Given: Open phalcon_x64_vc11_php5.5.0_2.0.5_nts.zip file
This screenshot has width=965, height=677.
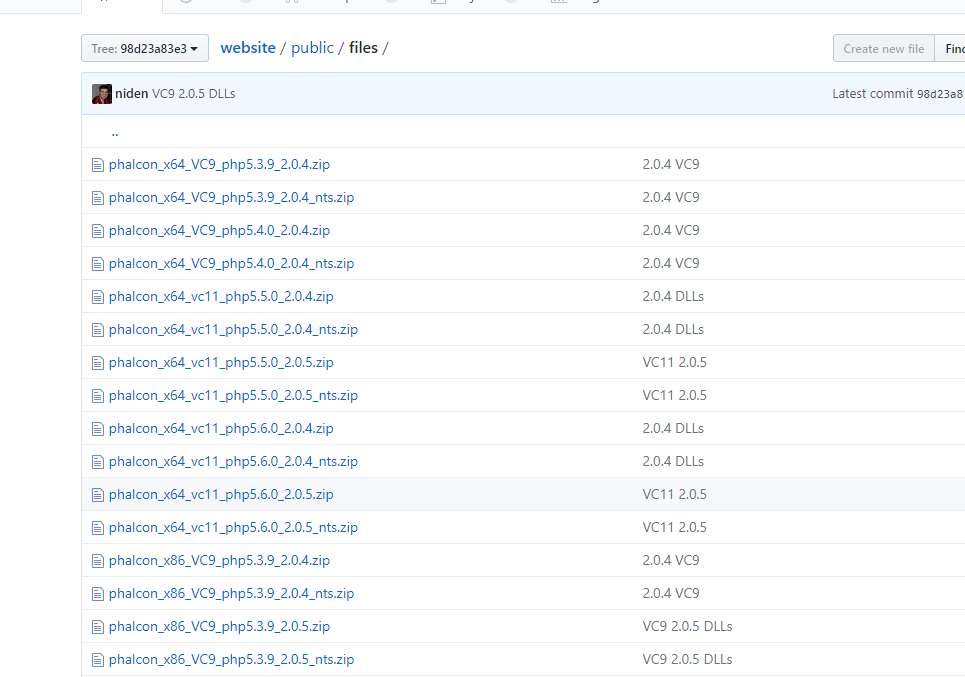Looking at the screenshot, I should point(233,396).
